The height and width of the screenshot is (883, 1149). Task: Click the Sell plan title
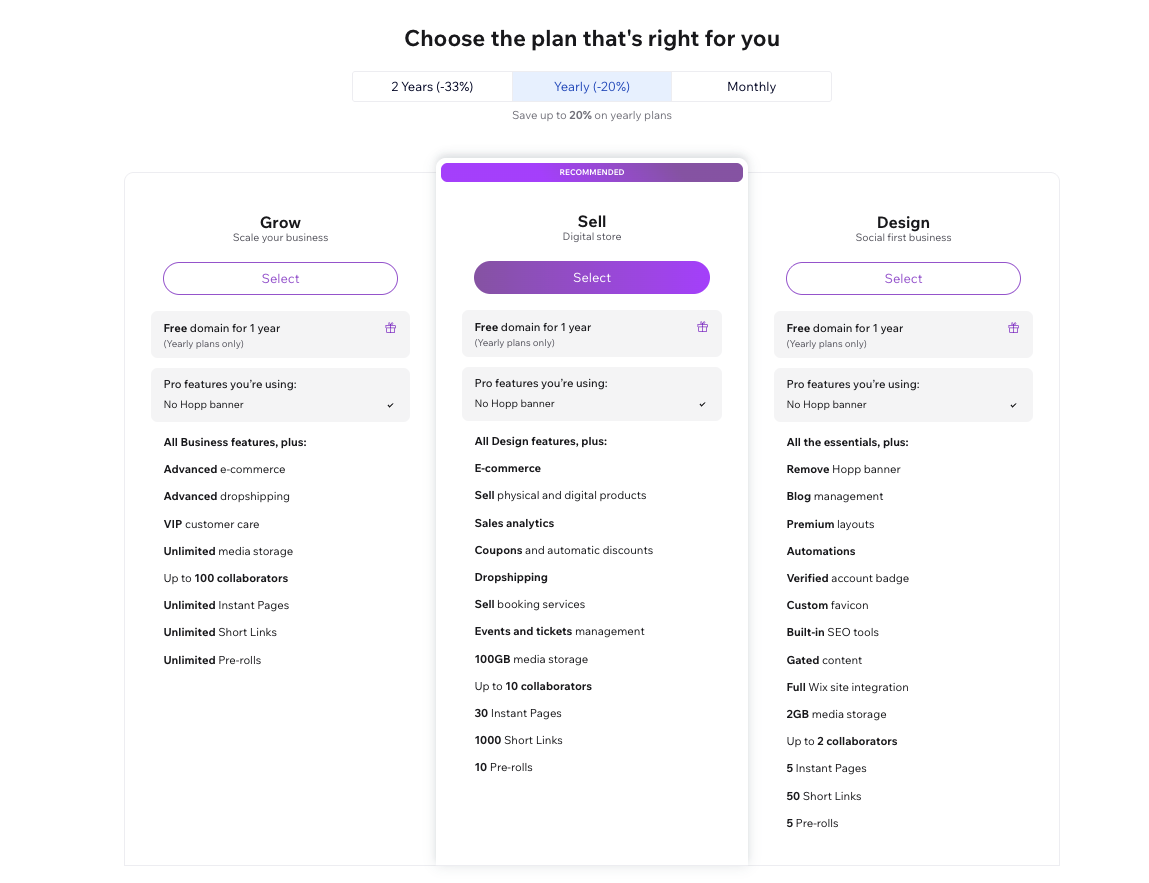[591, 222]
